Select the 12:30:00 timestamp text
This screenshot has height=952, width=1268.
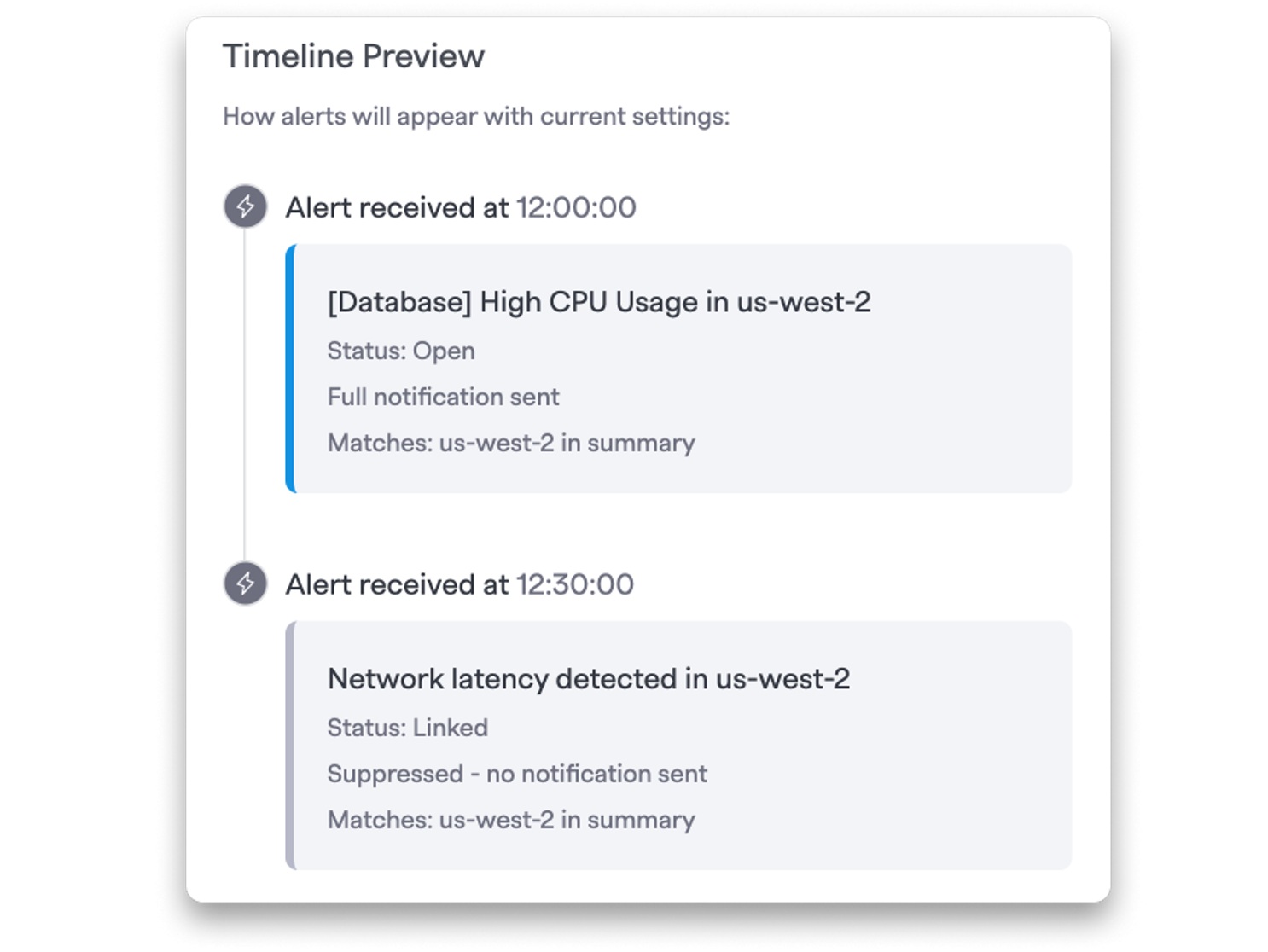[575, 584]
